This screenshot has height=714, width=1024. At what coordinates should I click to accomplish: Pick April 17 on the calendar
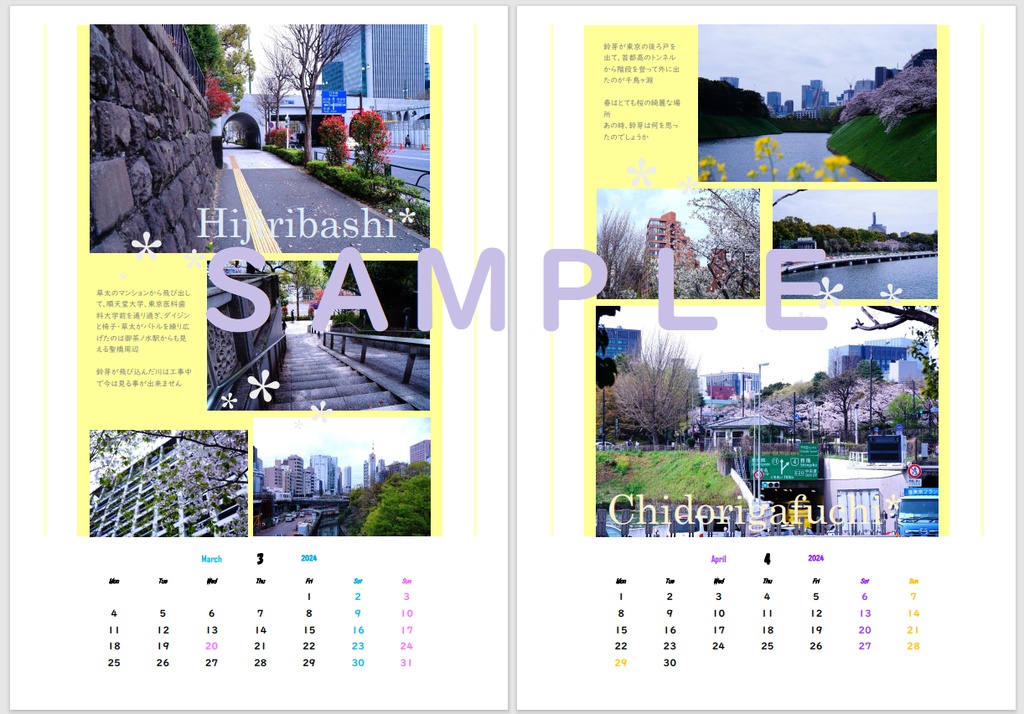click(x=718, y=630)
